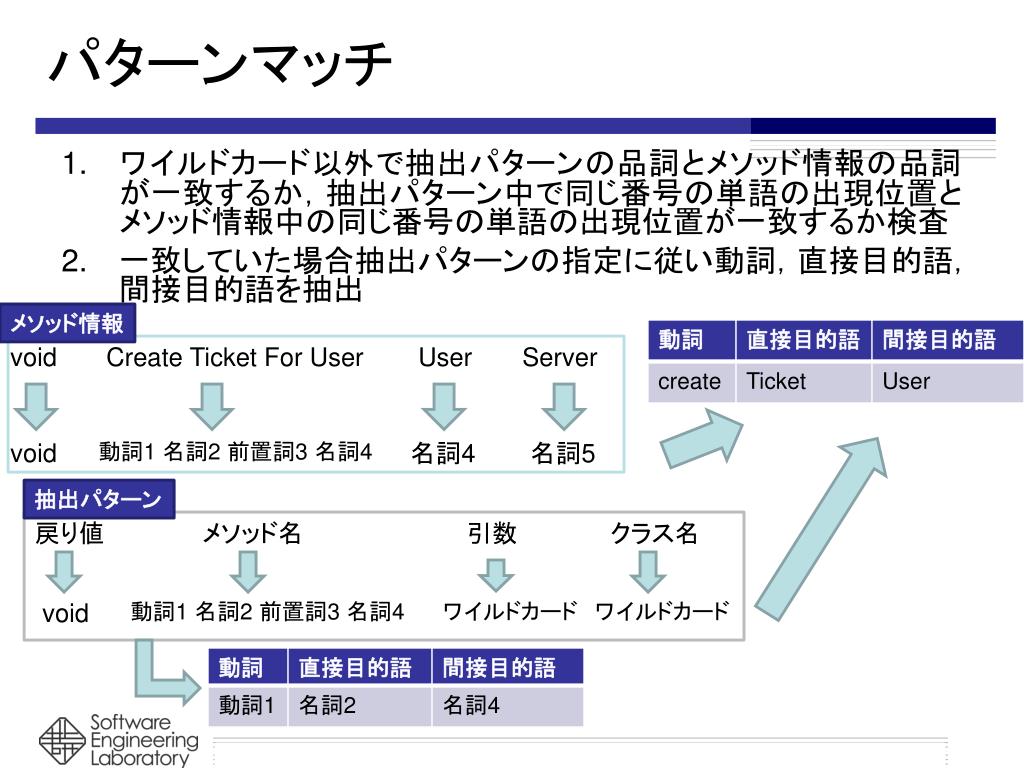Click the slide title パターンマッチ
This screenshot has height=768, width=1024.
coord(220,63)
